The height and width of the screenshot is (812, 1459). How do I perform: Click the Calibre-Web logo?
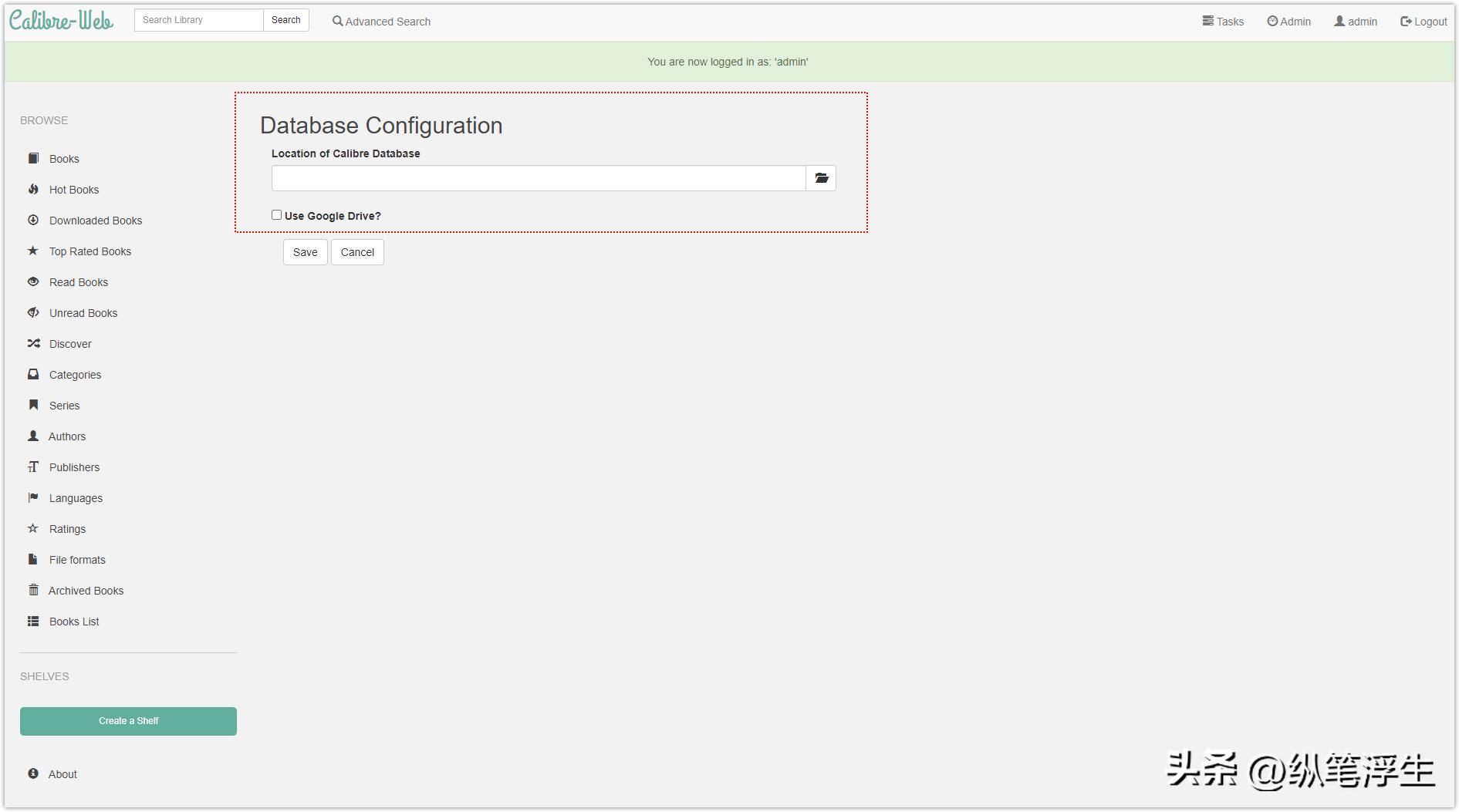click(x=61, y=20)
